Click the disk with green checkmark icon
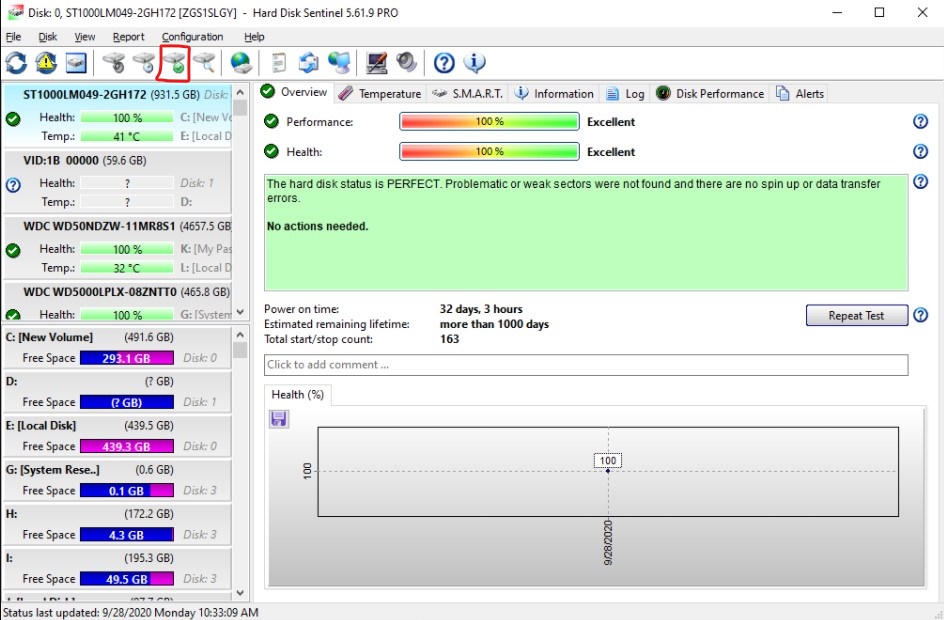This screenshot has height=620, width=944. point(174,63)
